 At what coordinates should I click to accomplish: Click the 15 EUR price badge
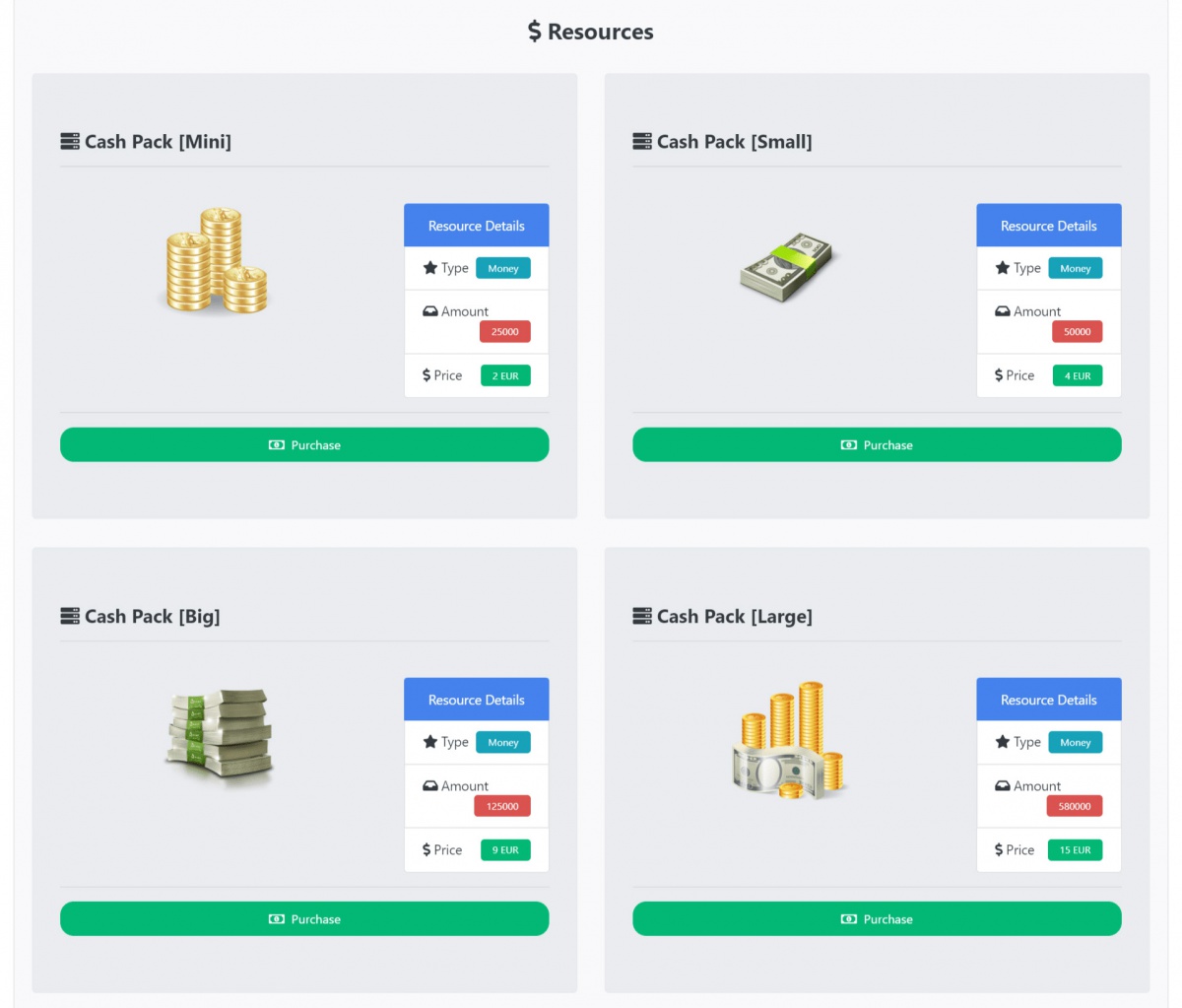tap(1075, 850)
